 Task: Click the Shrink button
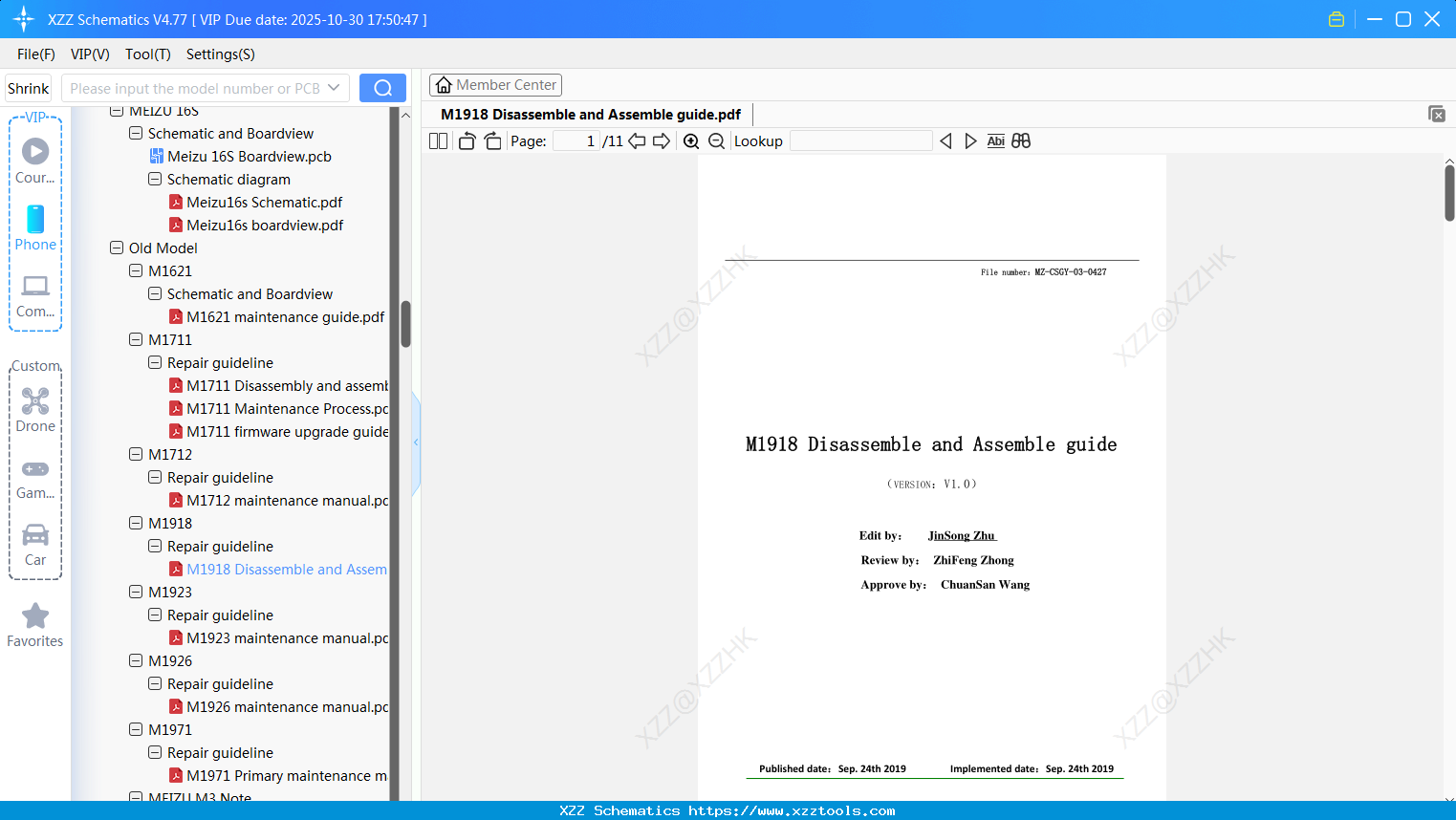[28, 88]
